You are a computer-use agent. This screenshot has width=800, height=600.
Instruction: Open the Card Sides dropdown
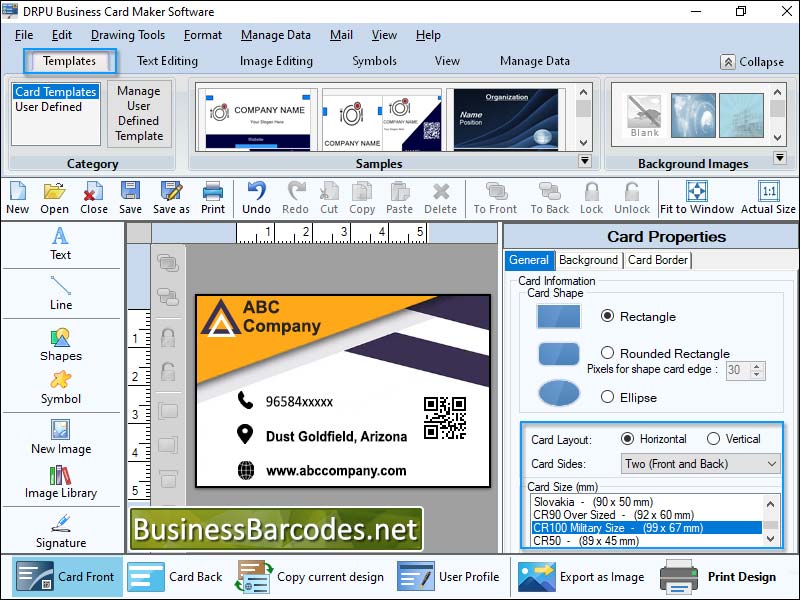(x=700, y=463)
